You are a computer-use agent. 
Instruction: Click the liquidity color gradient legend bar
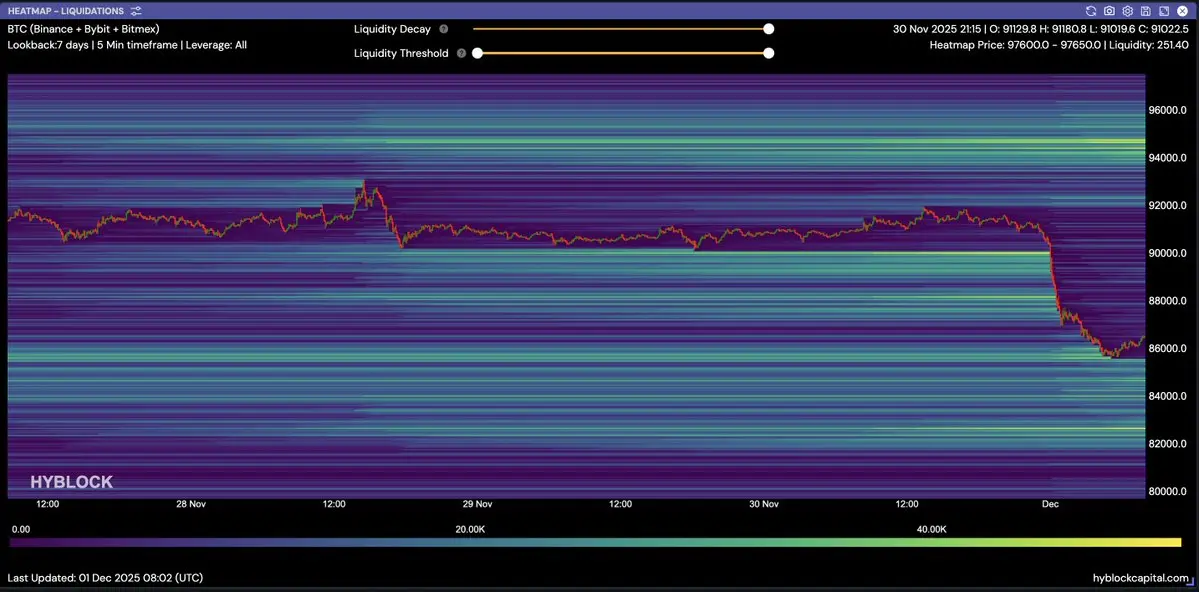pyautogui.click(x=596, y=542)
